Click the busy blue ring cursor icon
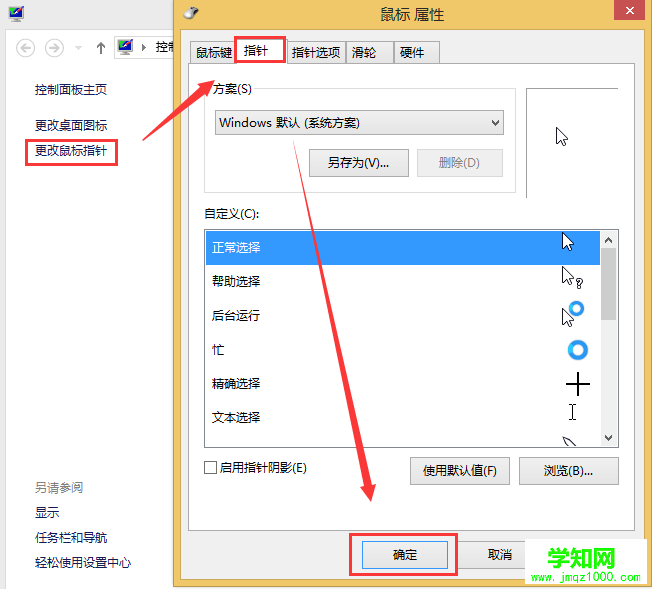This screenshot has width=652, height=589. 578,350
